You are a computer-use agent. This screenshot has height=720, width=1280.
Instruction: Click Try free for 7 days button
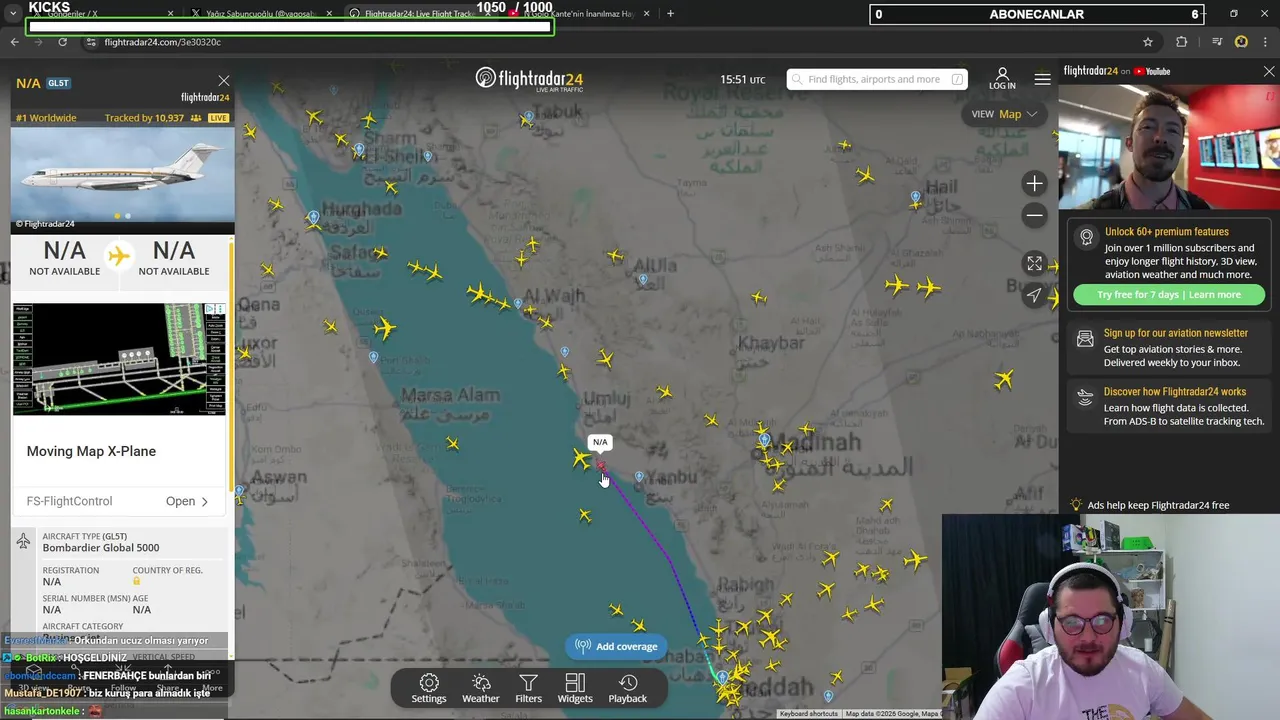(1169, 295)
